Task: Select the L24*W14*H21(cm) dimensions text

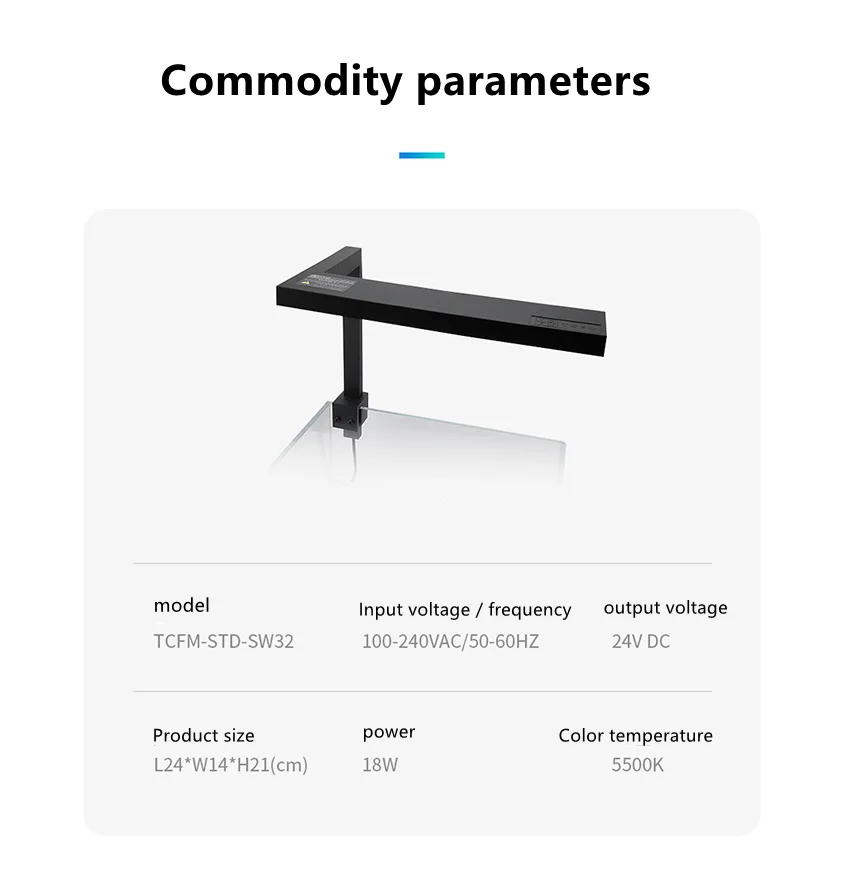Action: click(x=230, y=765)
